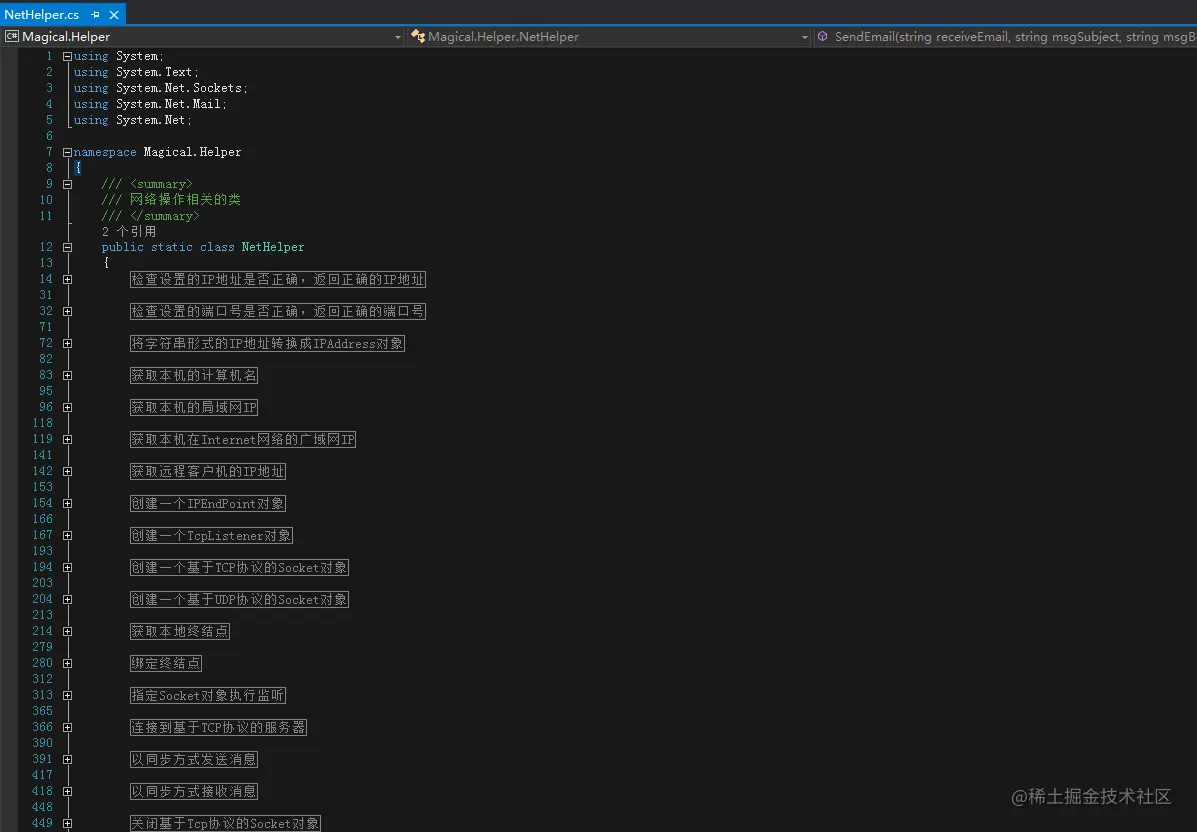
Task: Click 'Magical.Helper' in the namespace declaration
Action: (x=192, y=153)
